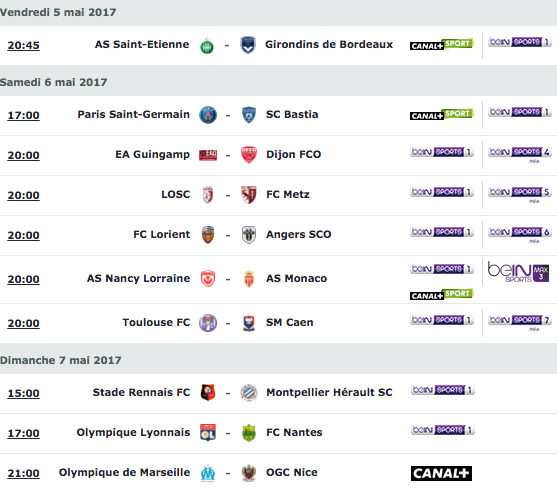
Task: Select the Toulouse FC team name
Action: [156, 322]
